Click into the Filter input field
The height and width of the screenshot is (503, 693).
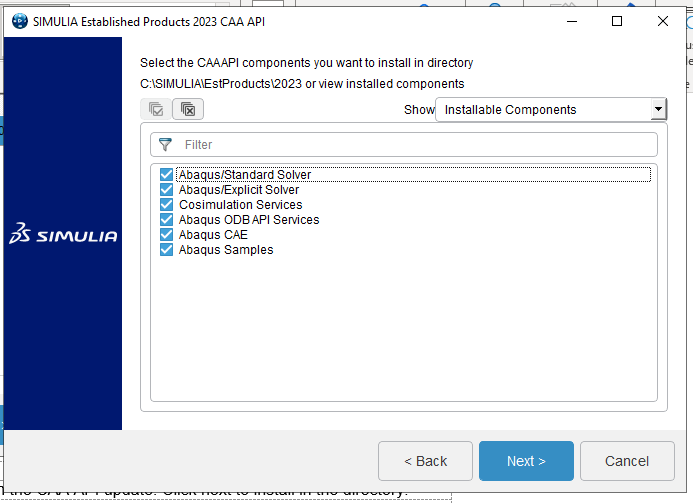404,145
